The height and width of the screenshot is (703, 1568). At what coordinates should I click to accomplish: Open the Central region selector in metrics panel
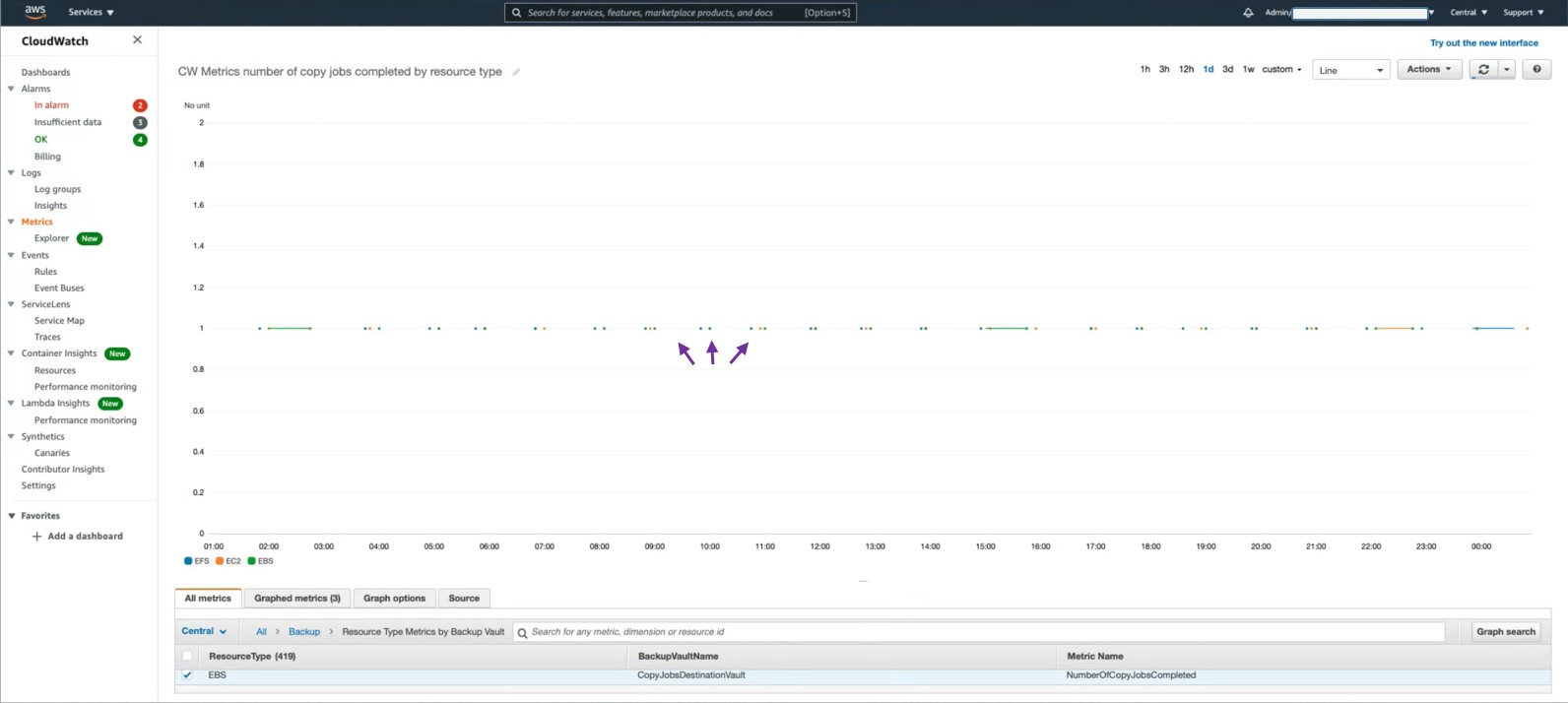204,631
